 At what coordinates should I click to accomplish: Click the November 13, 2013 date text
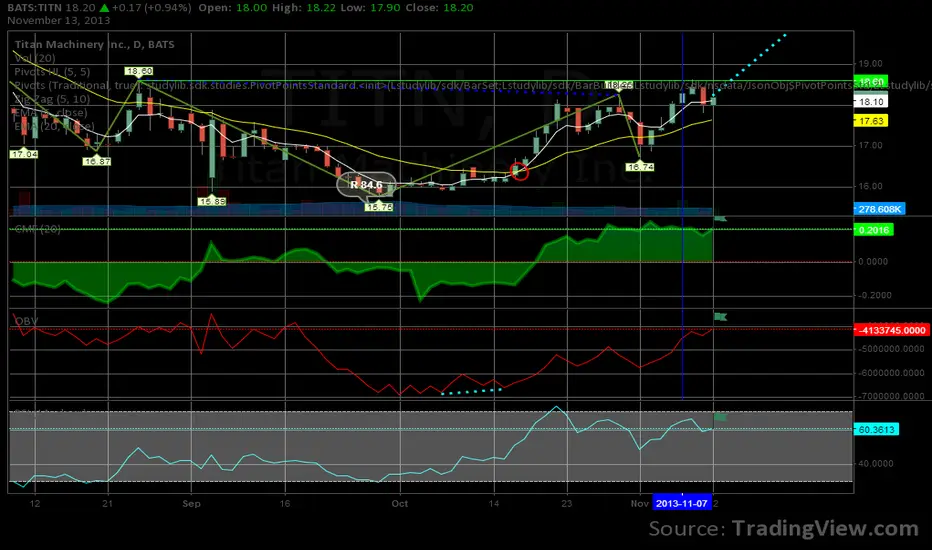click(x=59, y=20)
